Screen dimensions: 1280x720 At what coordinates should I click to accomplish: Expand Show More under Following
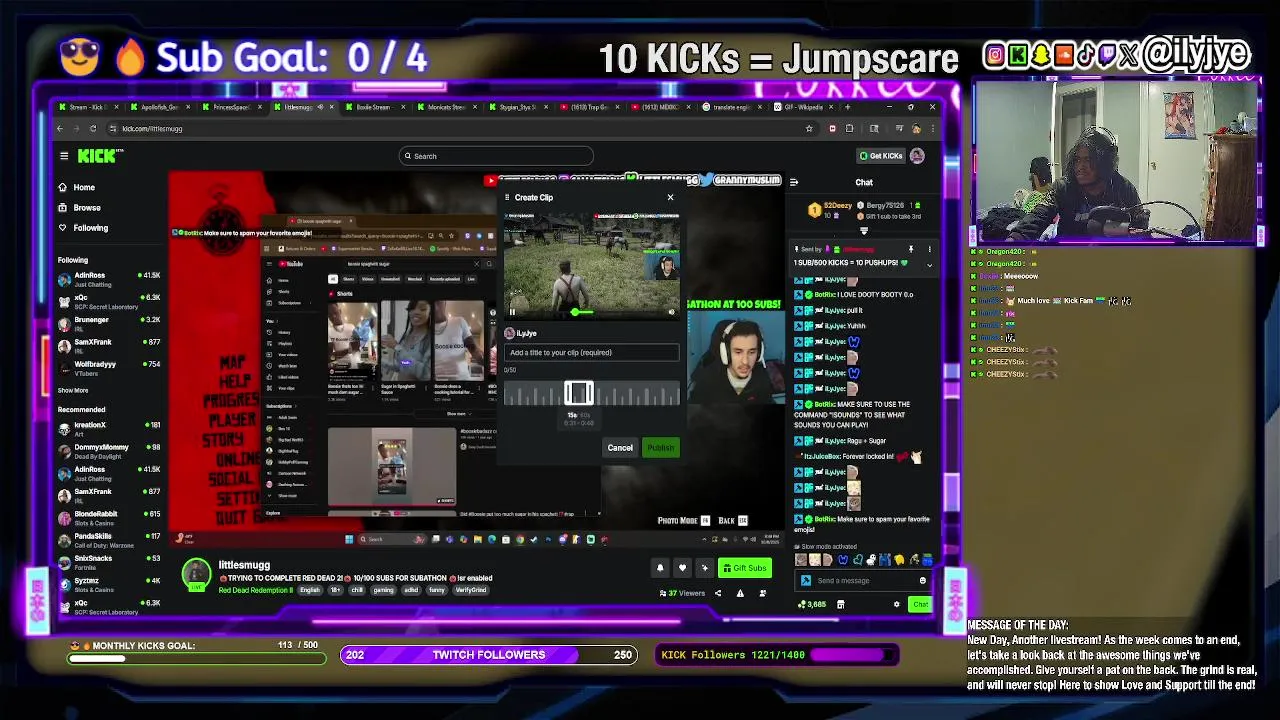click(73, 390)
